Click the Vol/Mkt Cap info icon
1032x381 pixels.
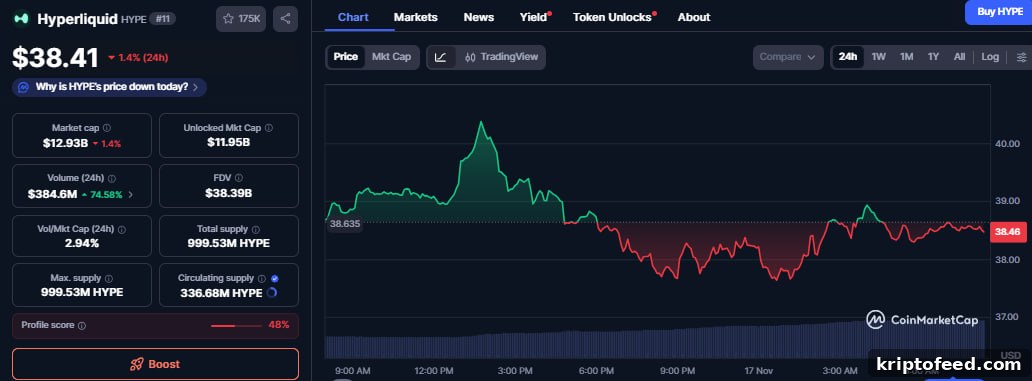pyautogui.click(x=122, y=230)
